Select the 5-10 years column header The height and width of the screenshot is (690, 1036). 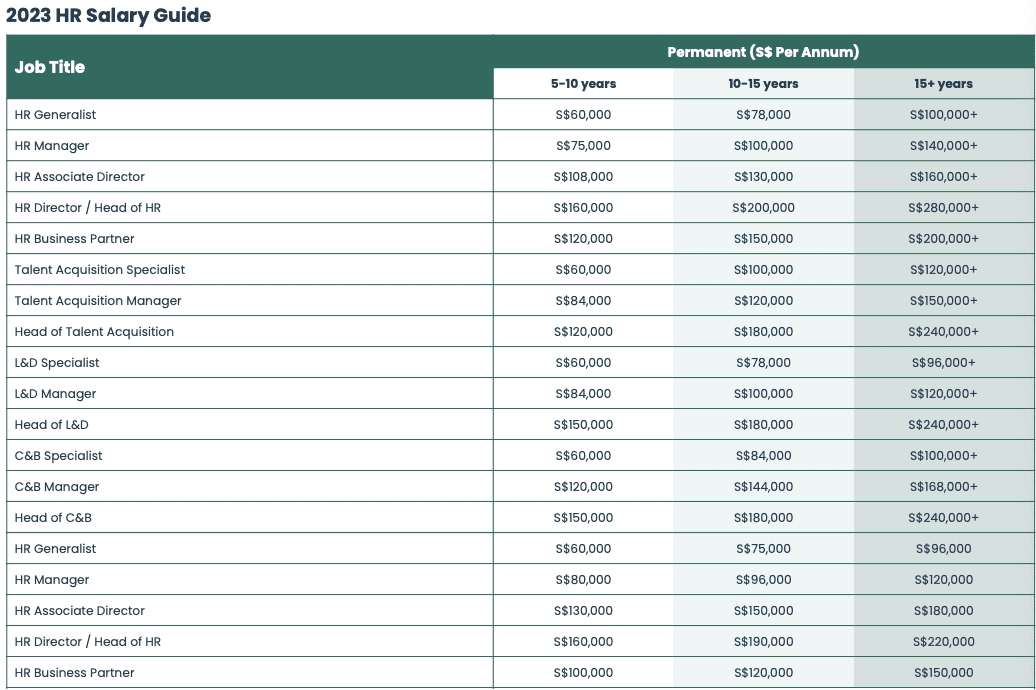click(583, 84)
